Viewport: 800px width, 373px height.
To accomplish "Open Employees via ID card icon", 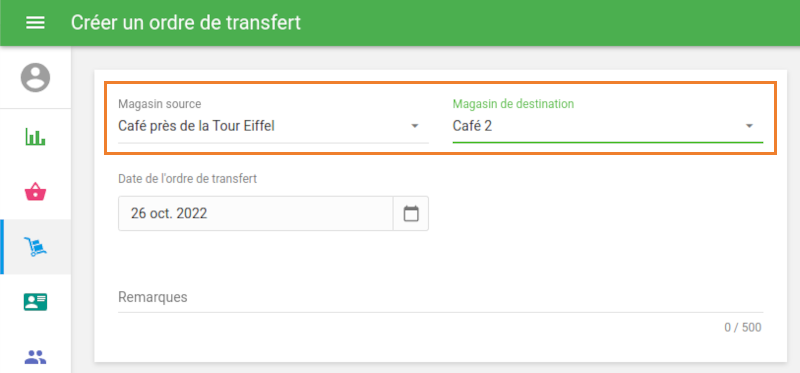I will 35,302.
